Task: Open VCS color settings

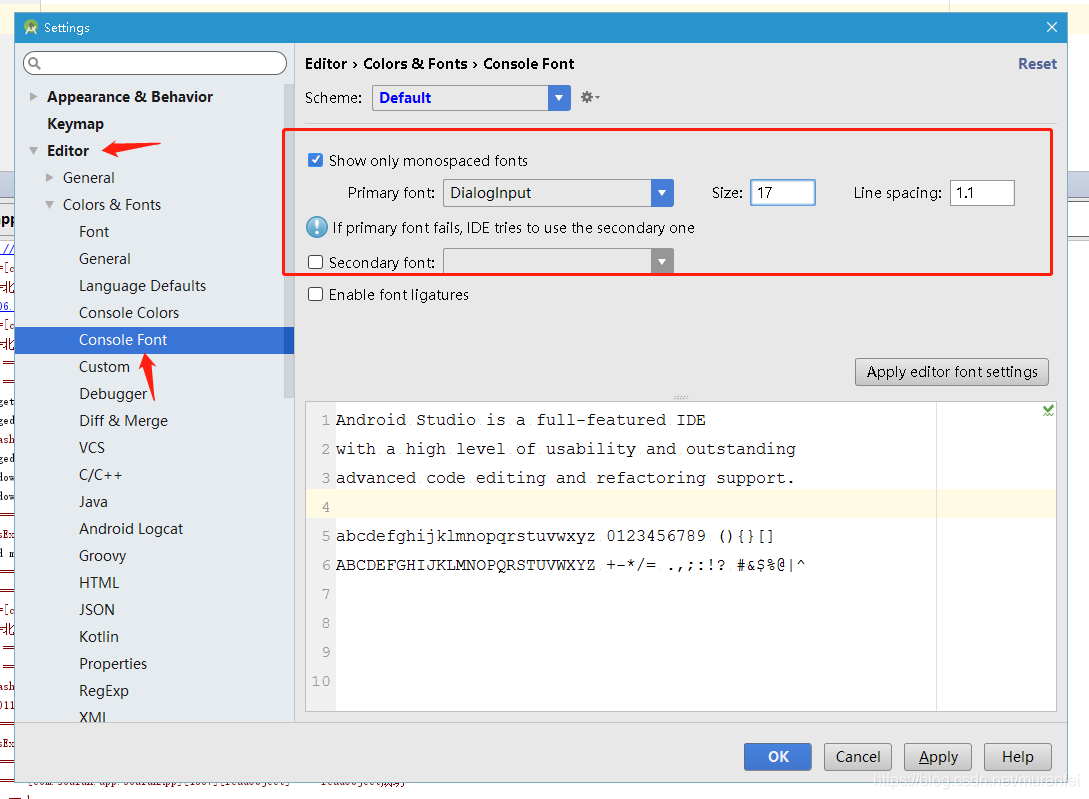Action: pyautogui.click(x=92, y=448)
